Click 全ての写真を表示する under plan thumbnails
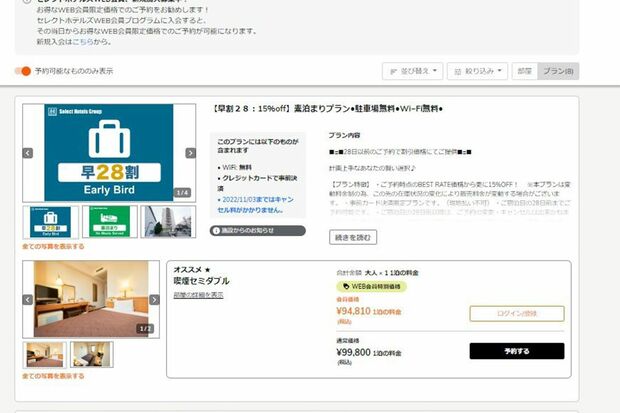The image size is (620, 413). [x=53, y=246]
